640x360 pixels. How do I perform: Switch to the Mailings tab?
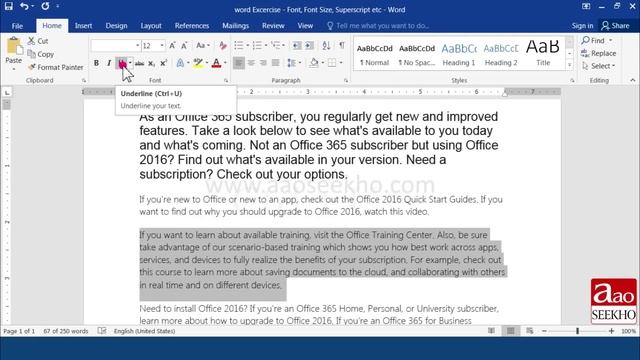(236, 26)
